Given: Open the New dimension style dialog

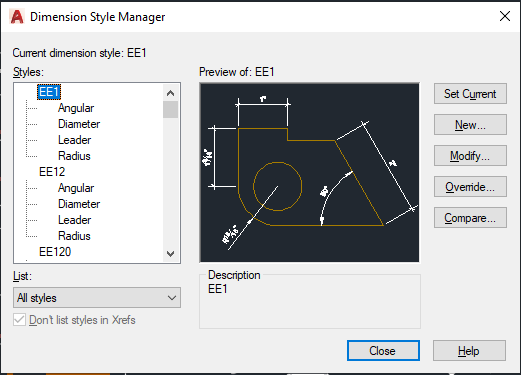Looking at the screenshot, I should point(470,125).
